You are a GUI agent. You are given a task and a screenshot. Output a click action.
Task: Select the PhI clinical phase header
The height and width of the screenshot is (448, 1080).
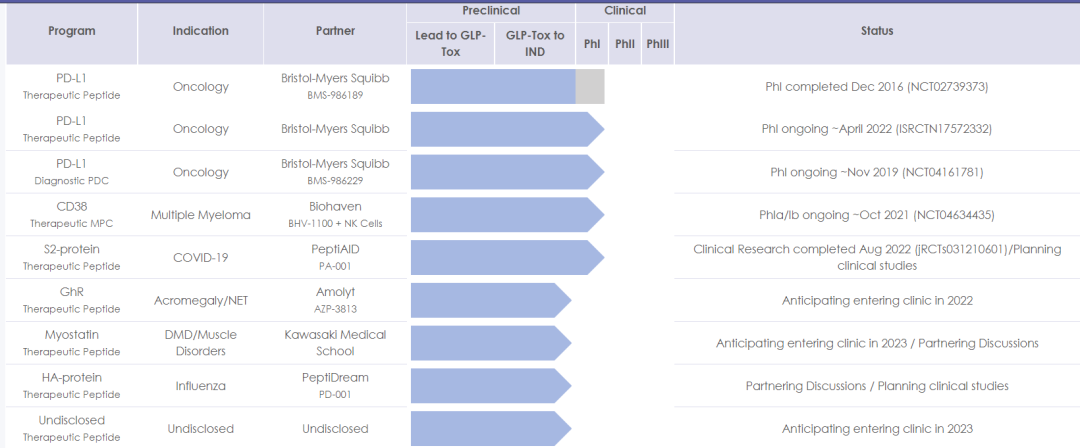[592, 43]
